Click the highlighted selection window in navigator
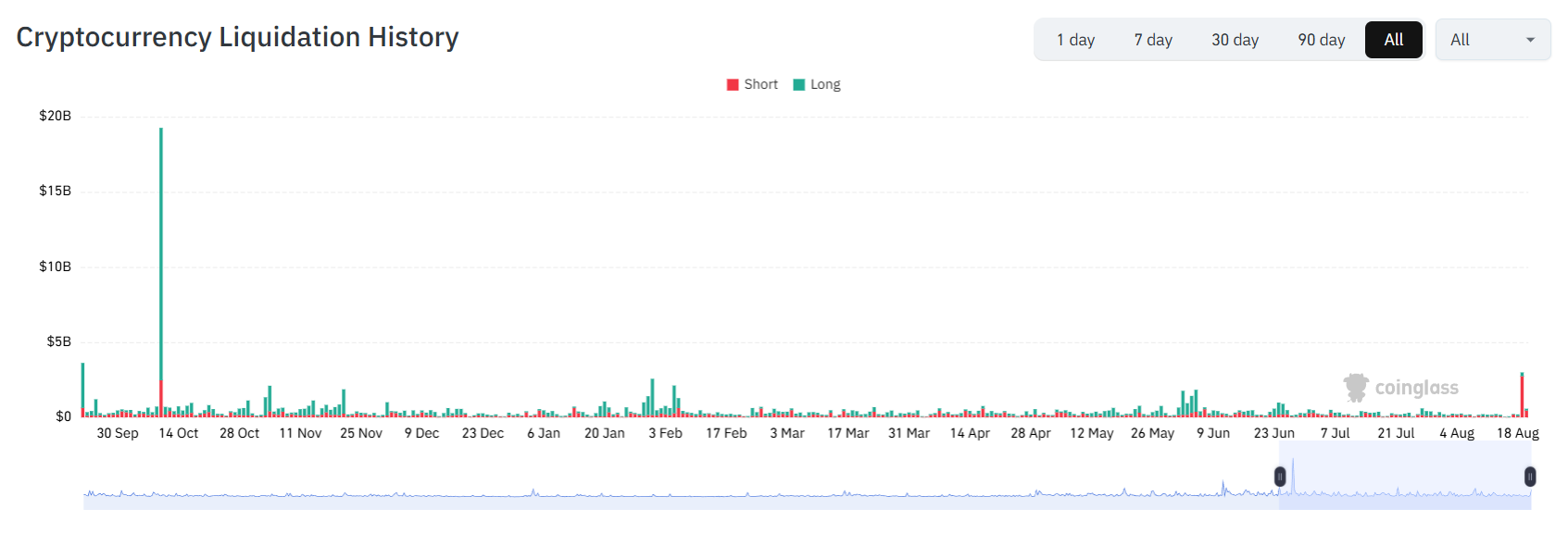The image size is (1568, 558). (x=1405, y=476)
